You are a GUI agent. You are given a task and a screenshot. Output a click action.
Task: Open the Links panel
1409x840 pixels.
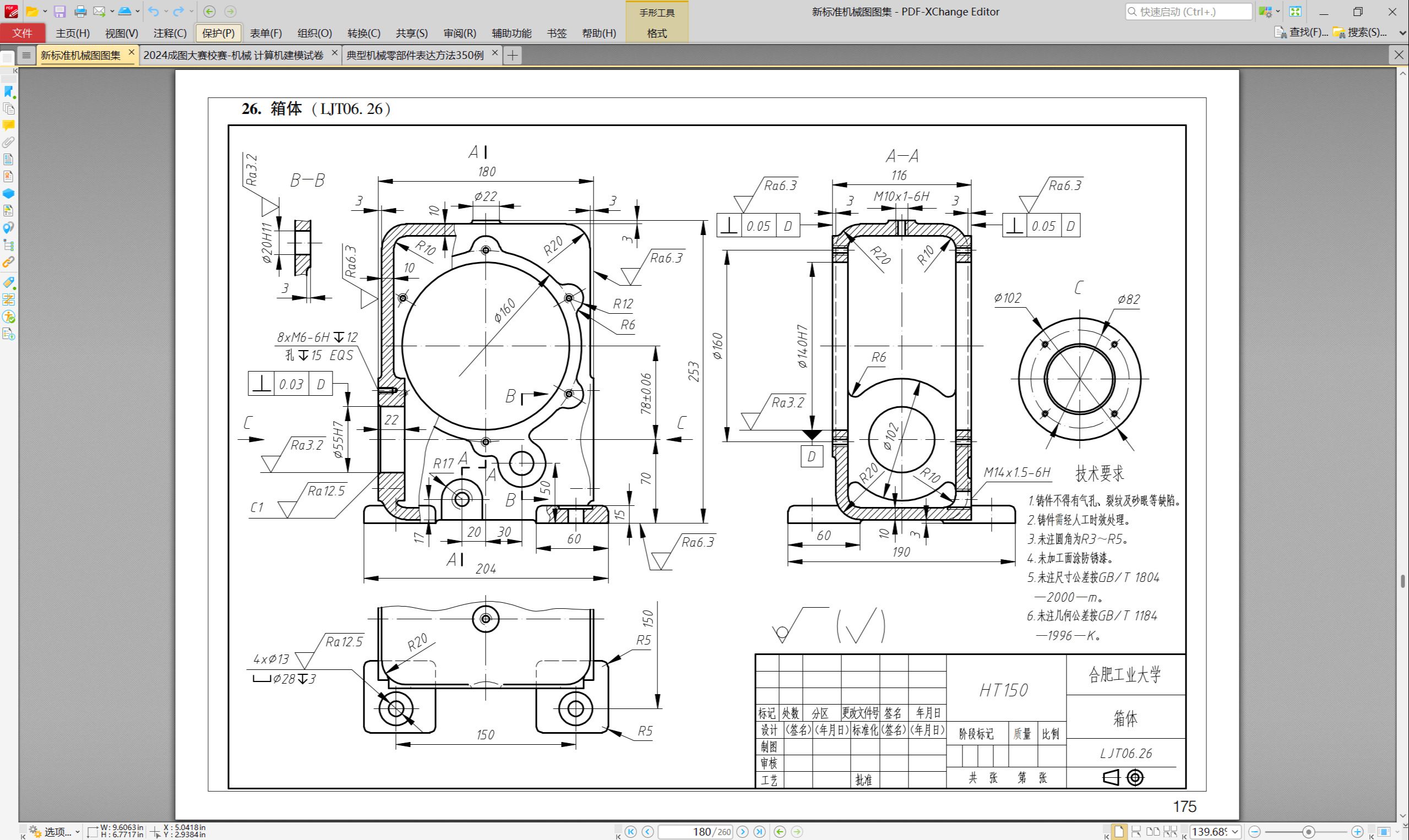(x=7, y=262)
